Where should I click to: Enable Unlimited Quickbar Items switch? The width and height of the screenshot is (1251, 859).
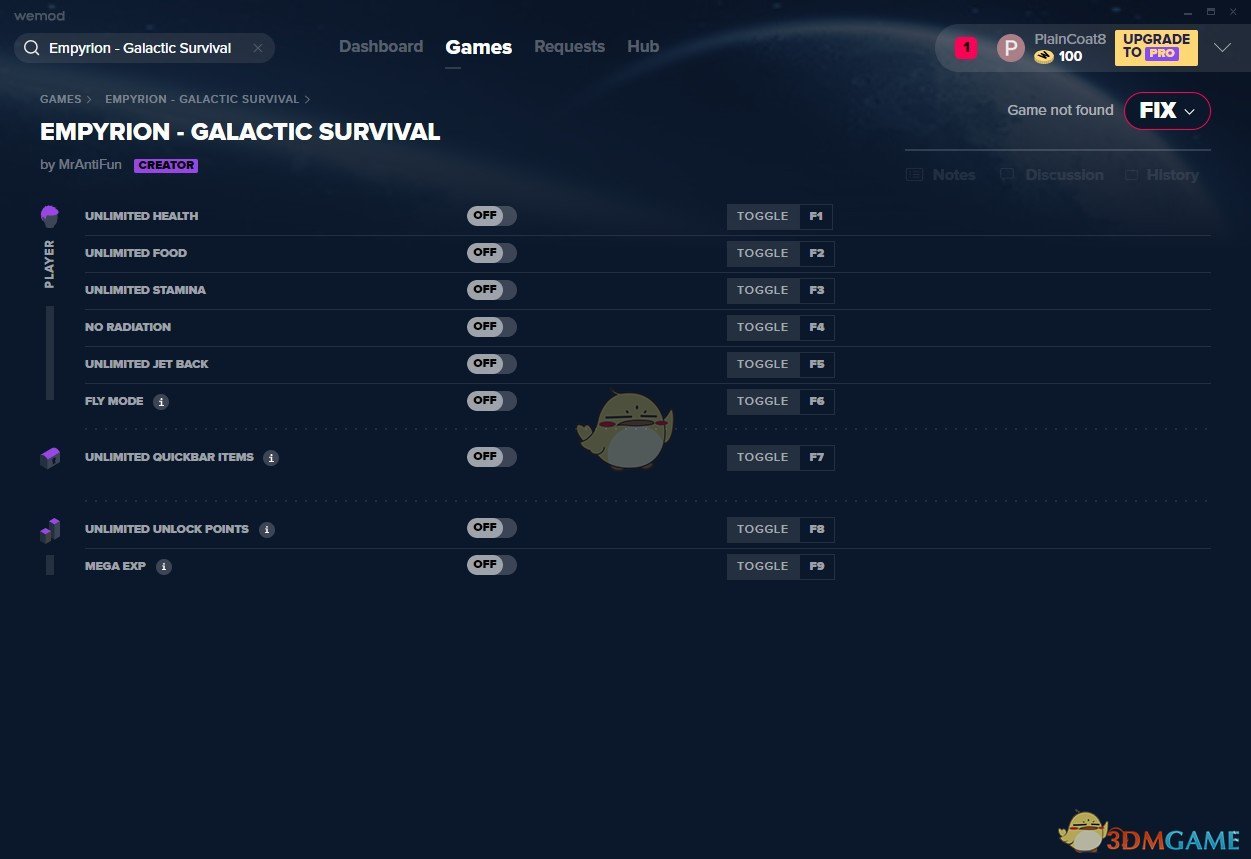click(x=492, y=457)
